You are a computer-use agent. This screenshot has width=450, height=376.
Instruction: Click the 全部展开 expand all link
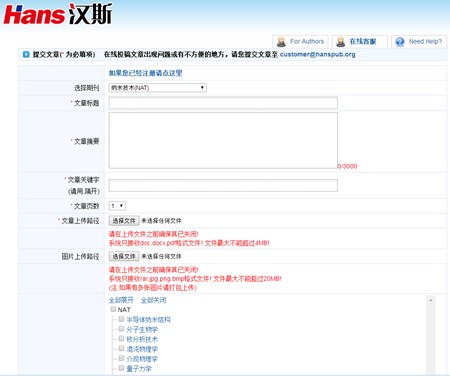pos(121,300)
